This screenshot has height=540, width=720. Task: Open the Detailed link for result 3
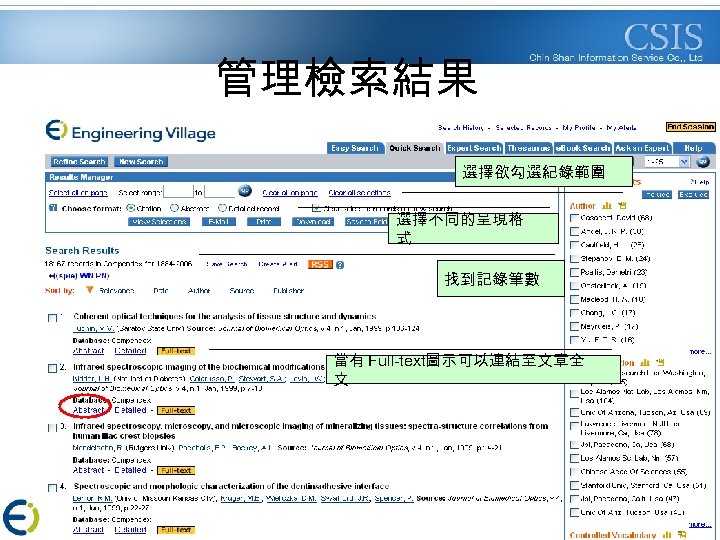[130, 470]
